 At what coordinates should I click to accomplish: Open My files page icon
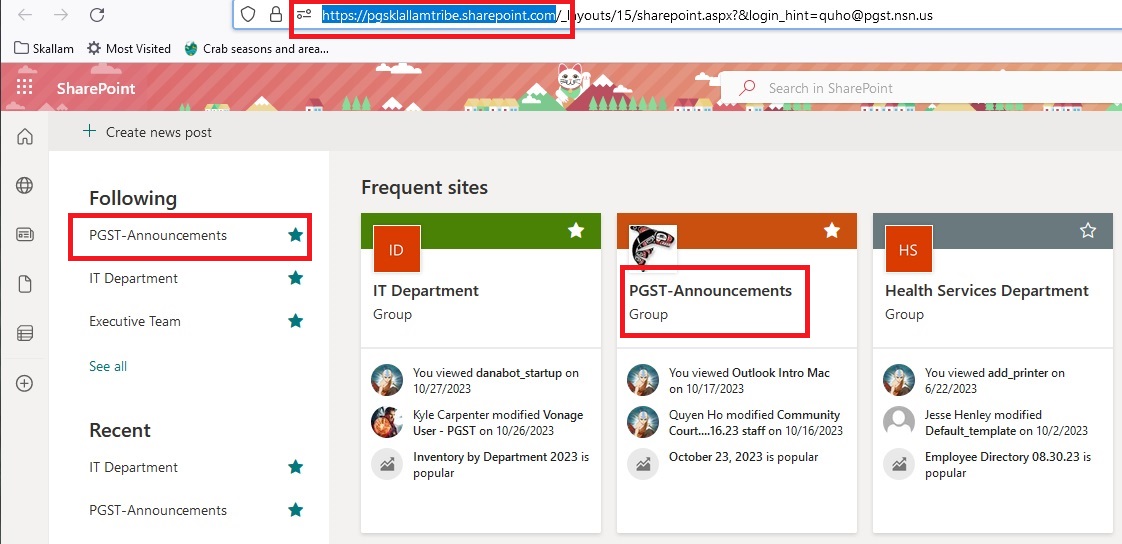24,284
